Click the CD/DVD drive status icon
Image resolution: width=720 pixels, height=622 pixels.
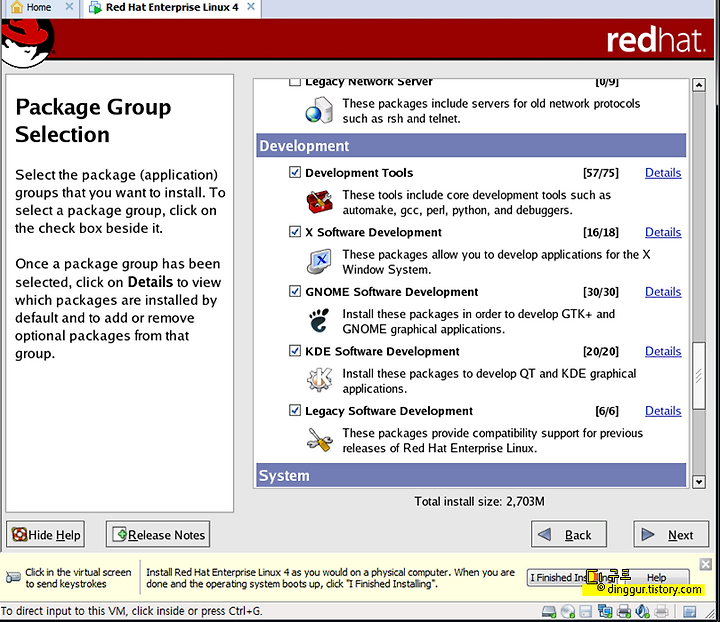click(568, 611)
